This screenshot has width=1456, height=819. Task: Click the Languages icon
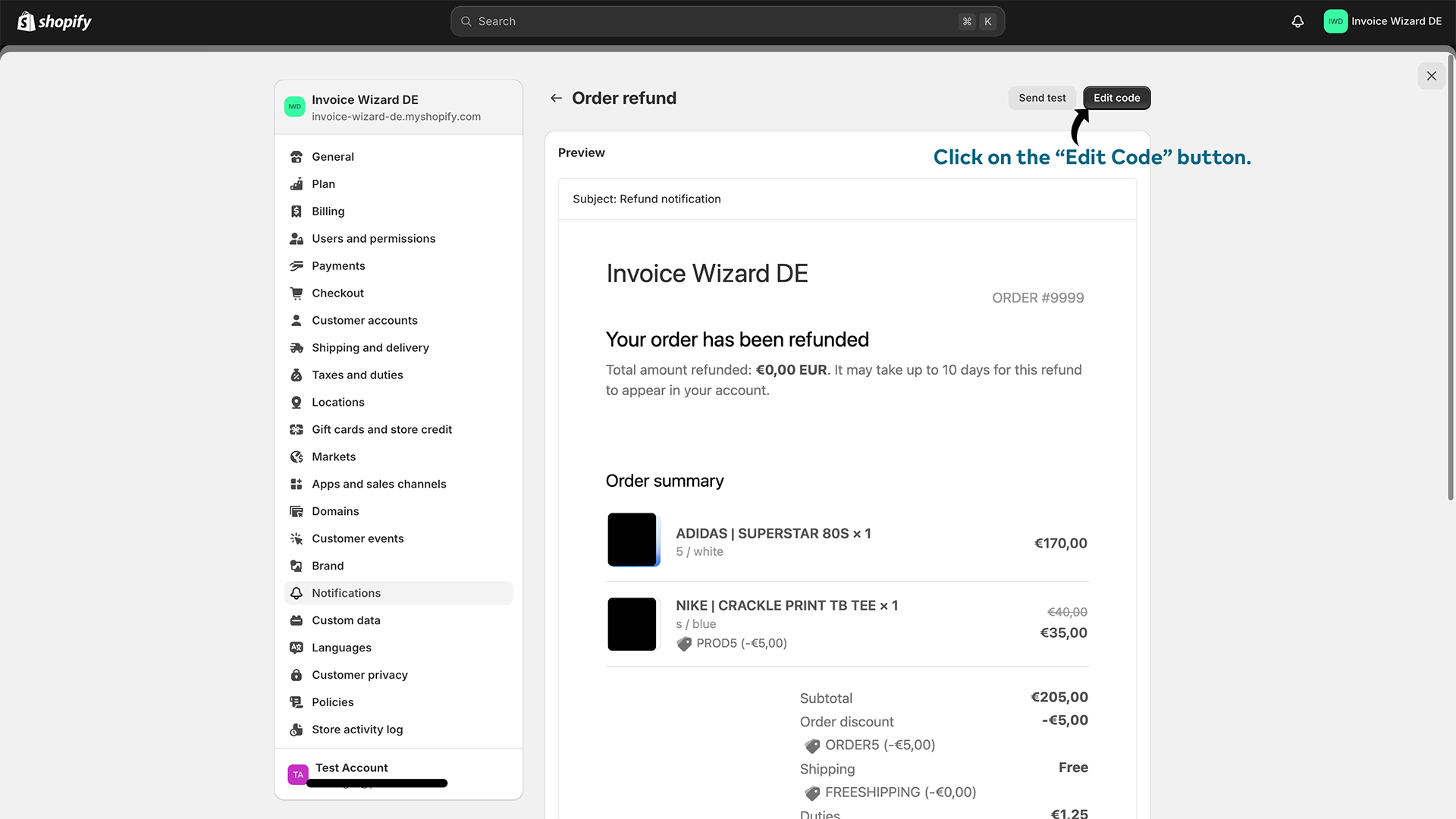pyautogui.click(x=297, y=648)
